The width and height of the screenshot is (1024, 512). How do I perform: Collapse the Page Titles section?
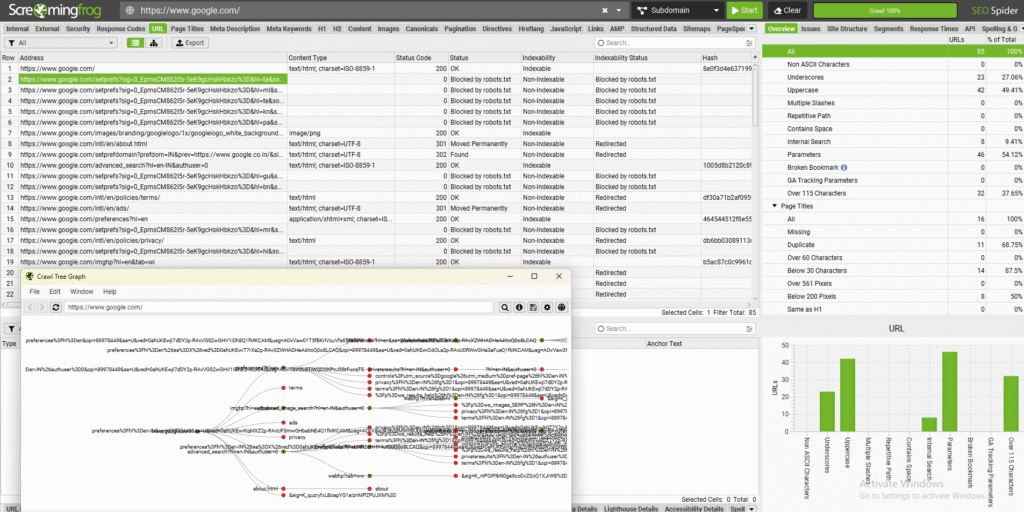[x=774, y=206]
